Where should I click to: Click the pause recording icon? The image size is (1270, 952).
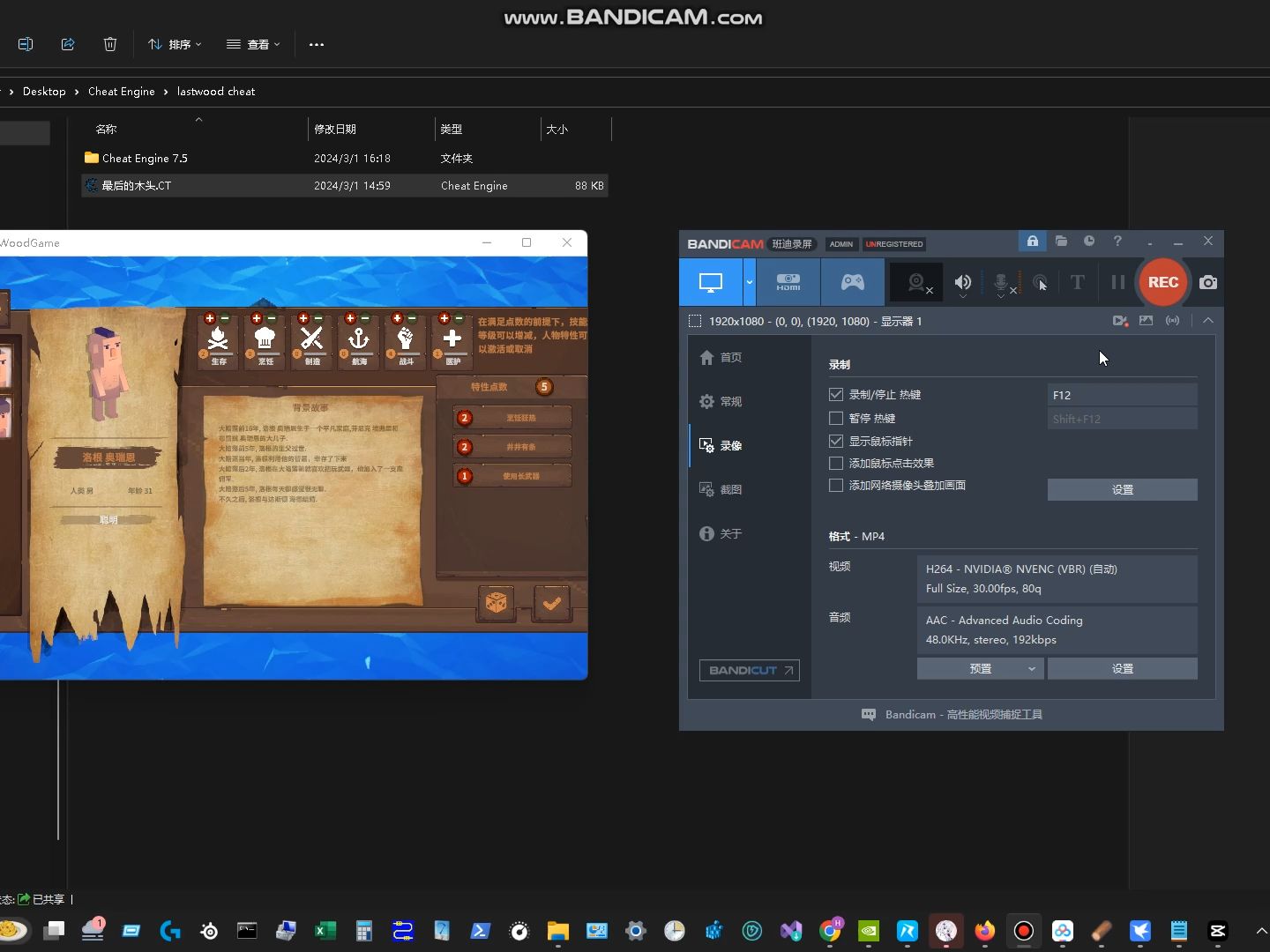(1117, 282)
